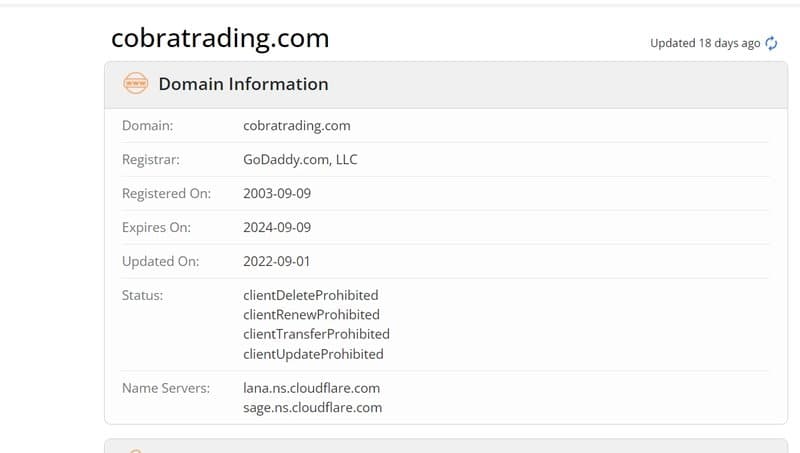This screenshot has height=453, width=800.
Task: Click the Domain Information section header
Action: point(446,85)
